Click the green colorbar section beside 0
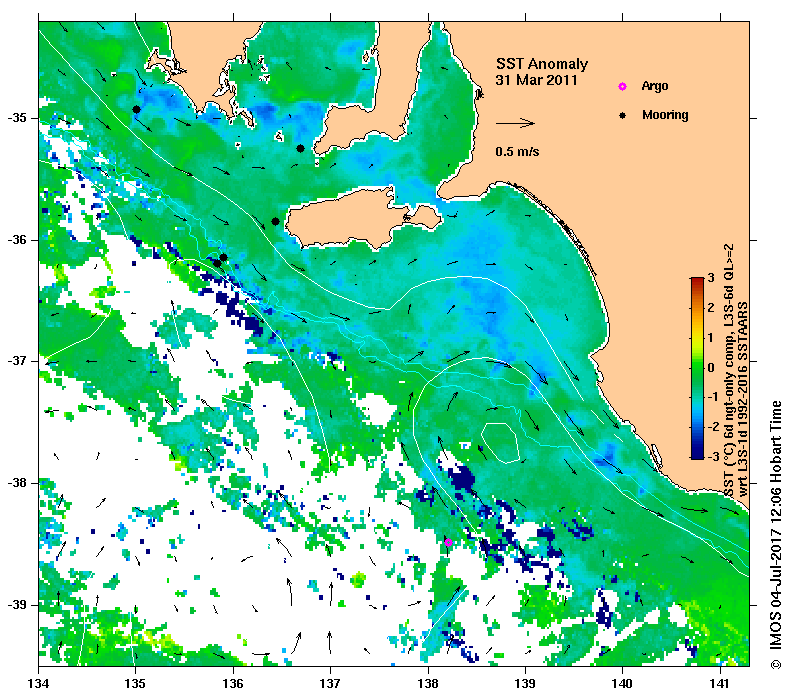 pos(697,368)
